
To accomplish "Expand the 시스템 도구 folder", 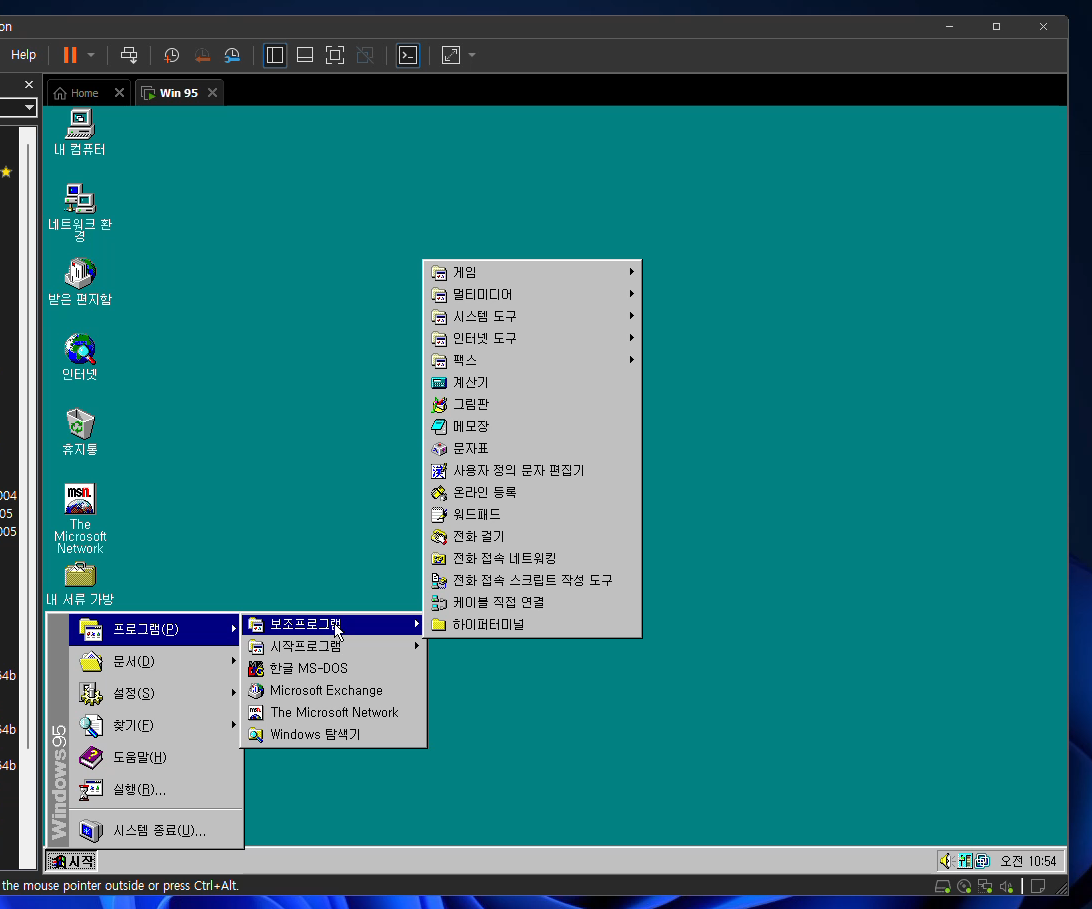I will coord(532,316).
